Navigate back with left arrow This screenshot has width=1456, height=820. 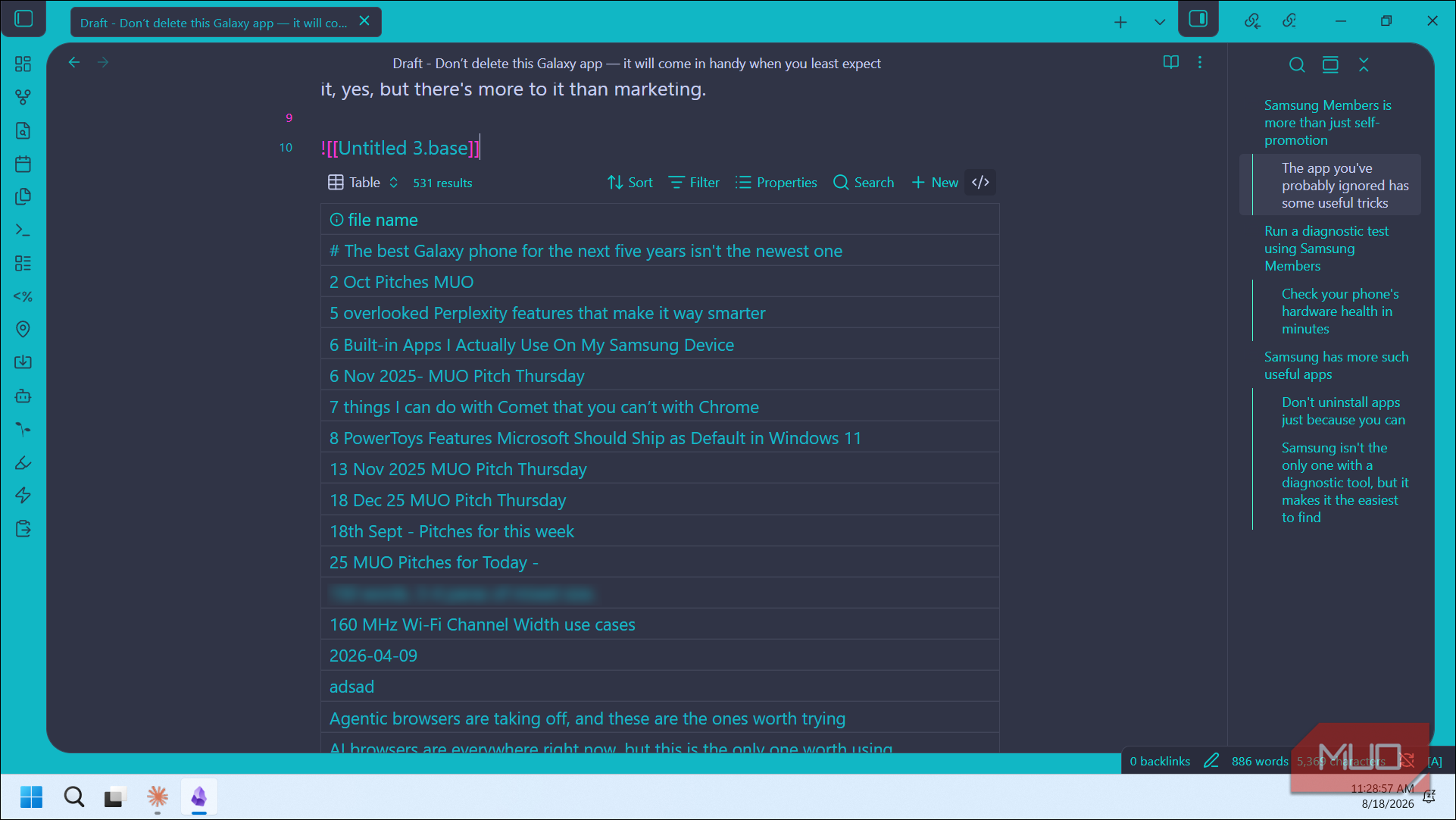pos(73,62)
